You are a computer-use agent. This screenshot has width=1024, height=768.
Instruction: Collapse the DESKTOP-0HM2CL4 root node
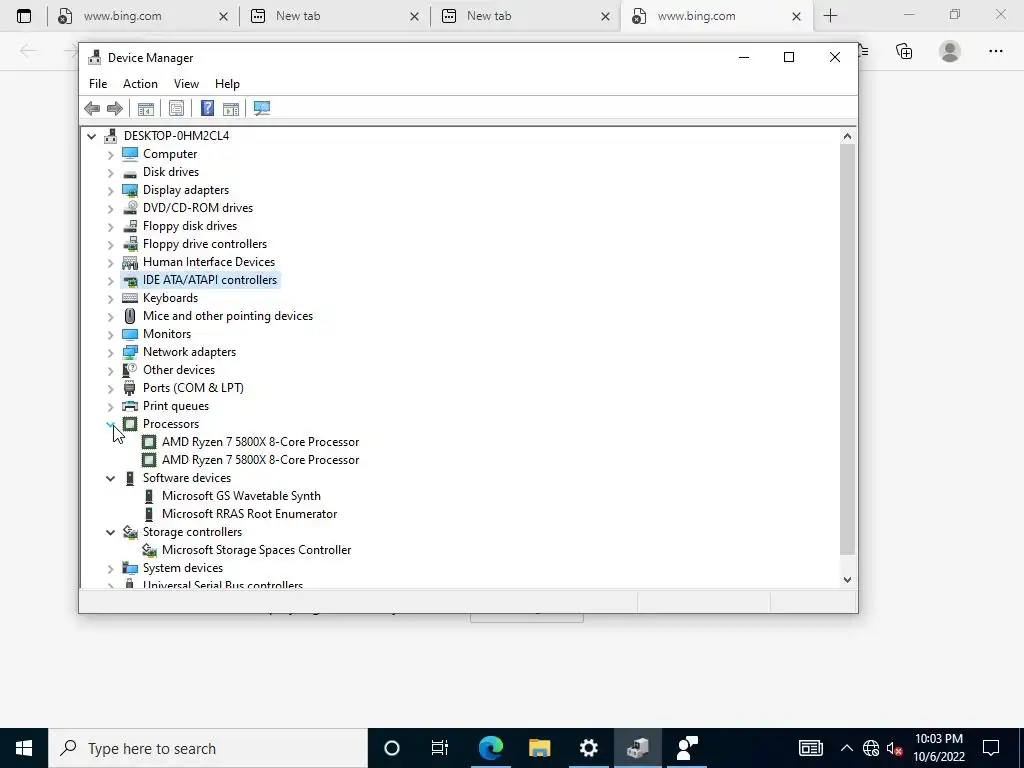pyautogui.click(x=91, y=136)
